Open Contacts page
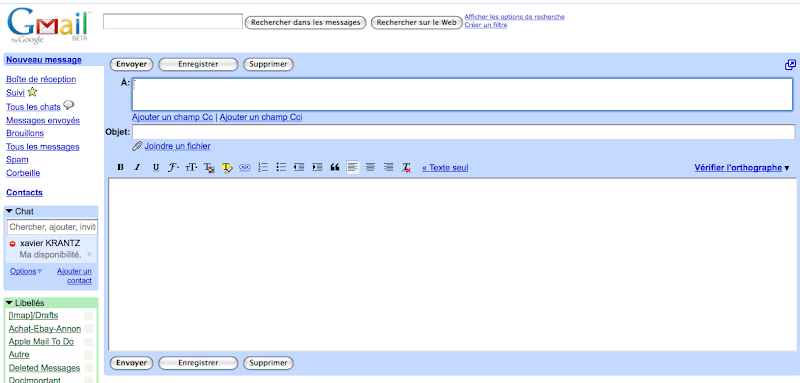 24,192
